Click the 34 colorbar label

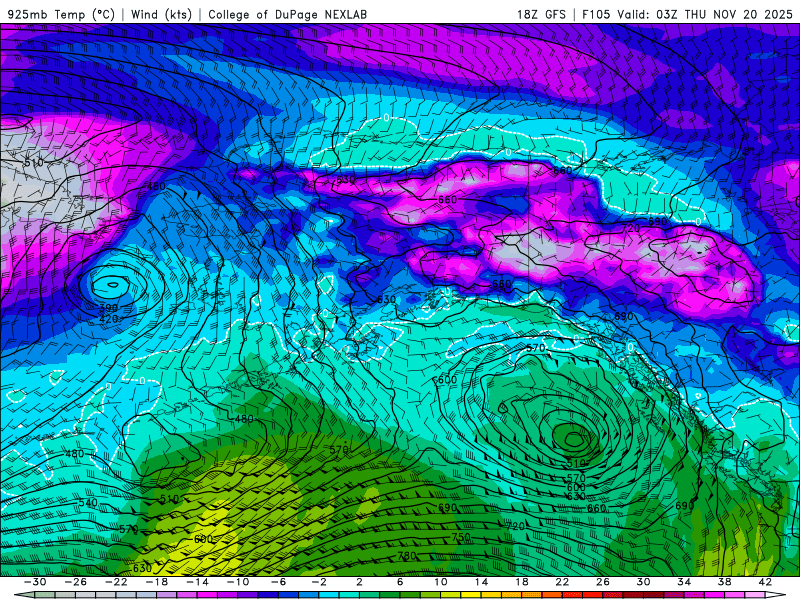tap(684, 582)
